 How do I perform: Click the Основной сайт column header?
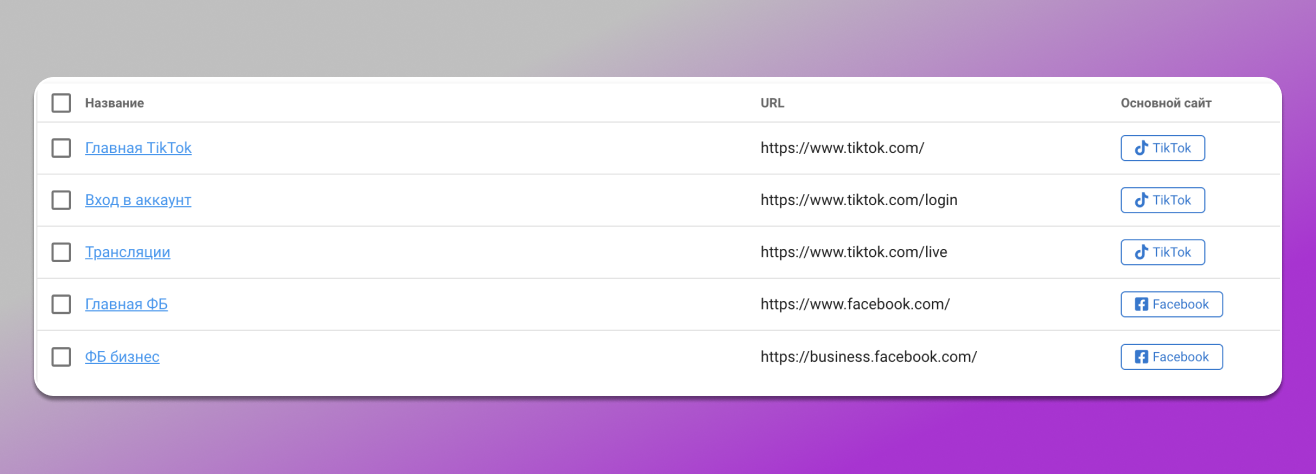tap(1166, 103)
